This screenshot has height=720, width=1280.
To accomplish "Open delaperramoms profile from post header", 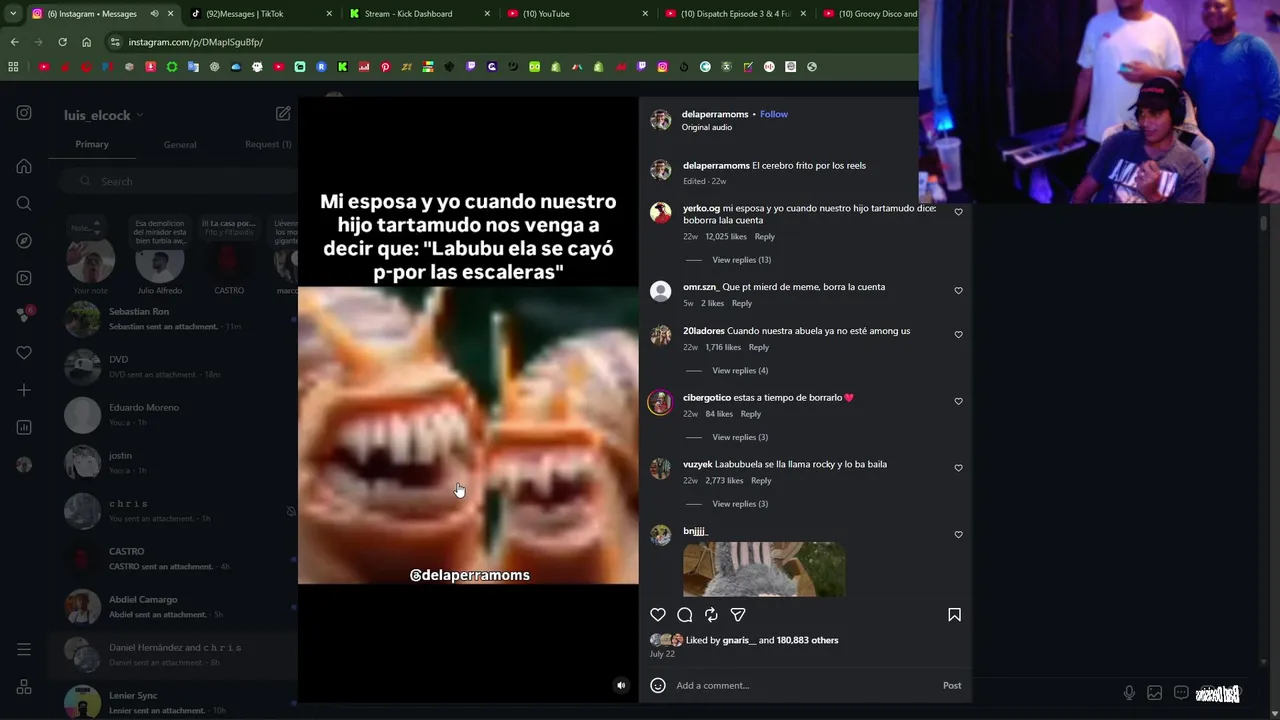I will (715, 114).
